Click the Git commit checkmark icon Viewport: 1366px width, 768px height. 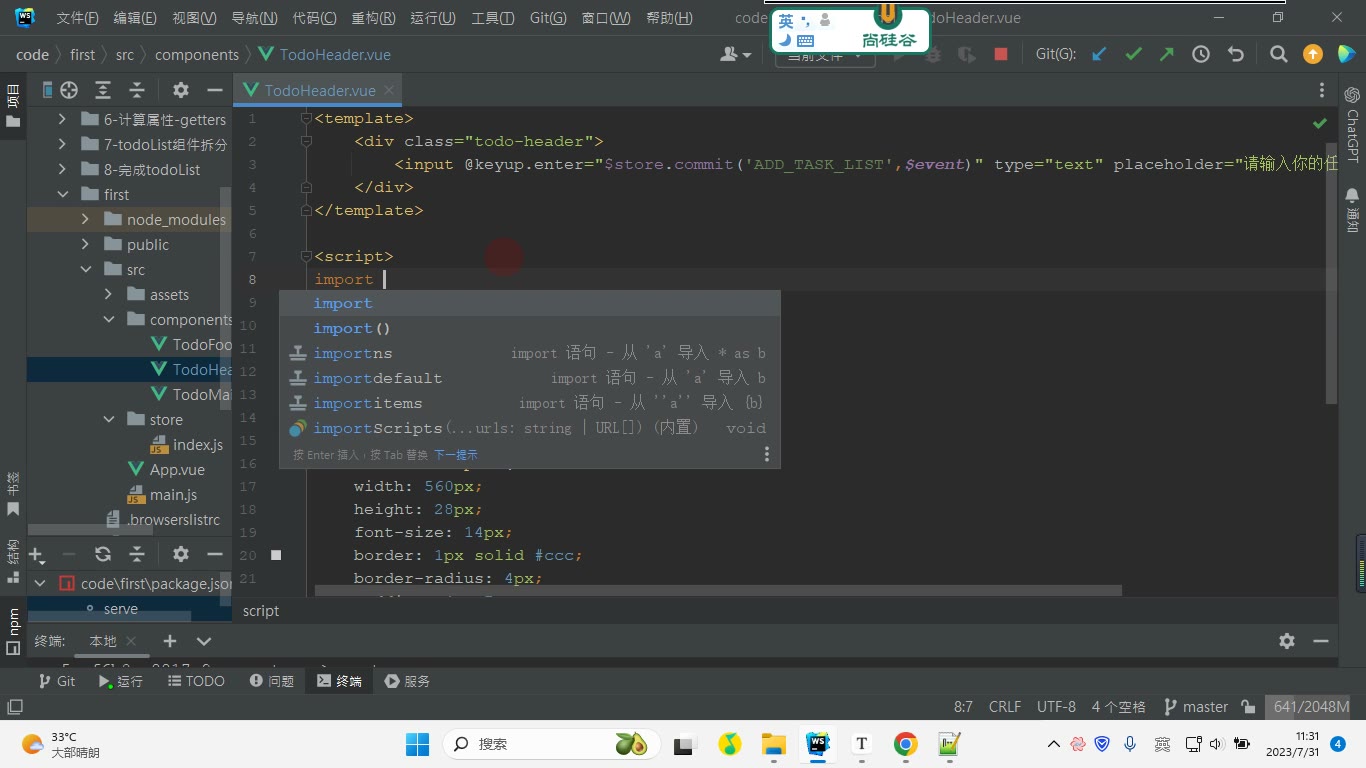coord(1133,55)
